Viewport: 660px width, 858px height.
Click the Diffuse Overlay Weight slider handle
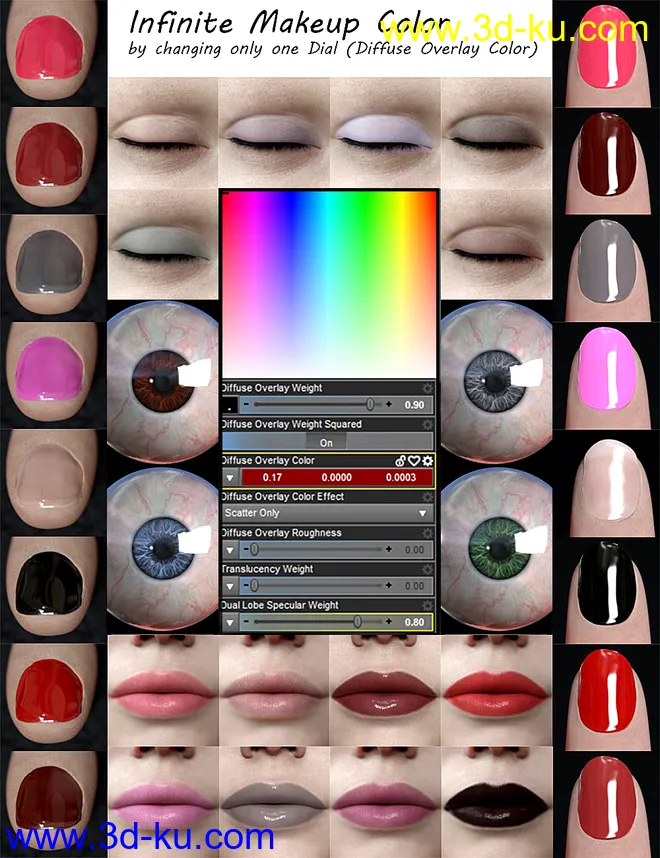[x=371, y=405]
